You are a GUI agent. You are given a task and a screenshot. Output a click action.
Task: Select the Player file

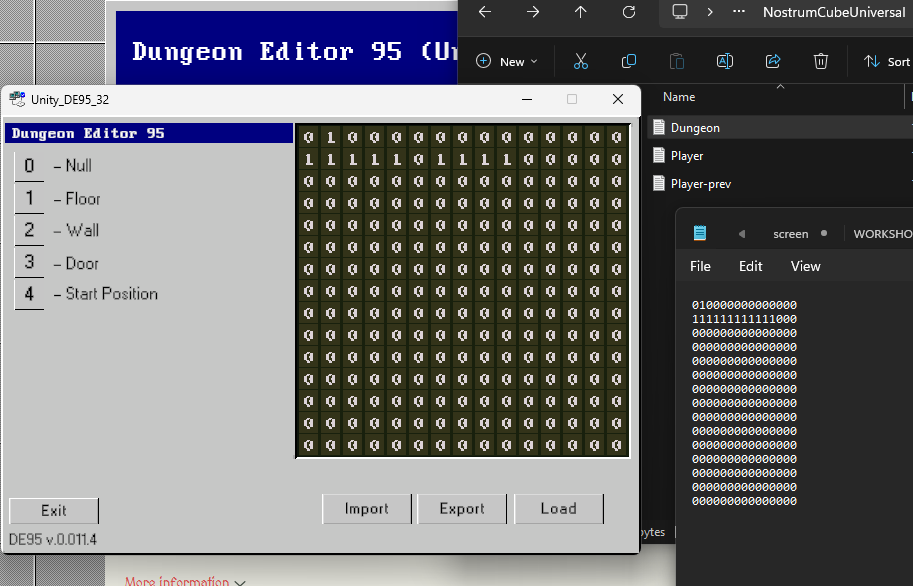tap(780, 156)
